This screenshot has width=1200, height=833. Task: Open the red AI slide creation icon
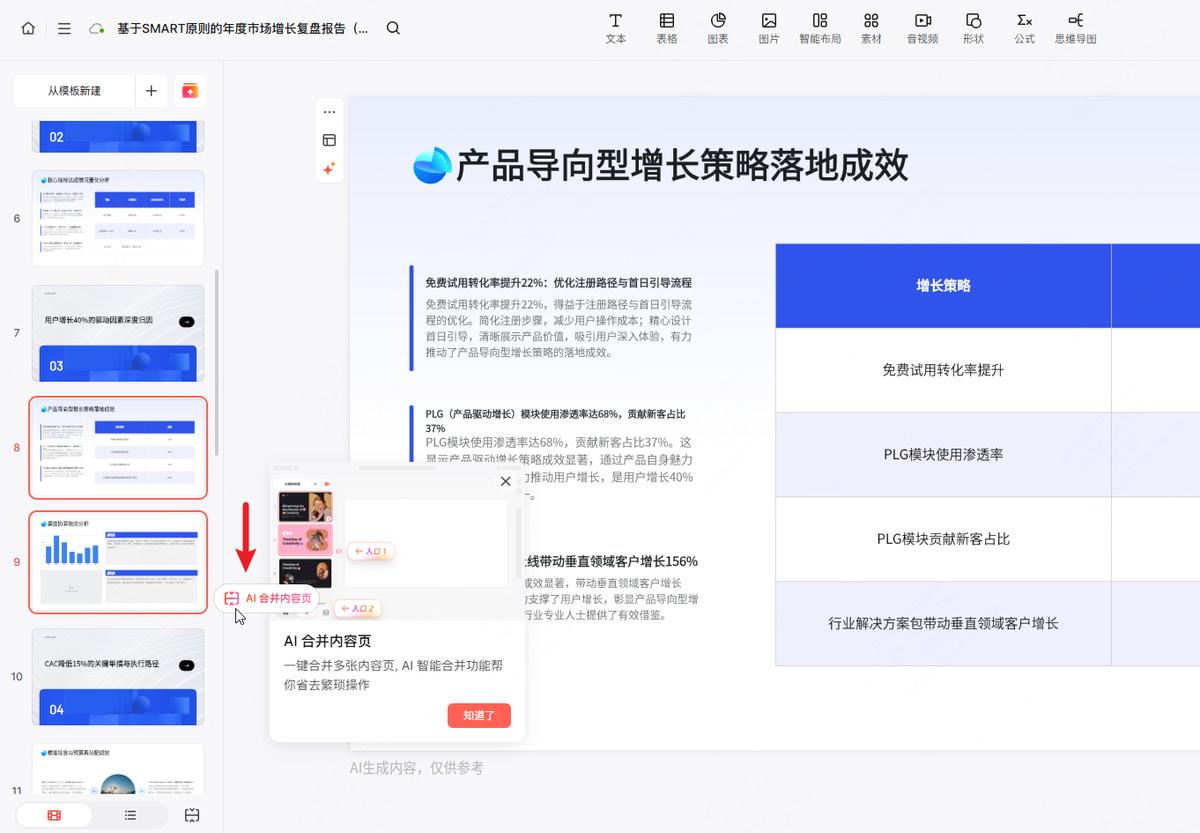[x=190, y=91]
